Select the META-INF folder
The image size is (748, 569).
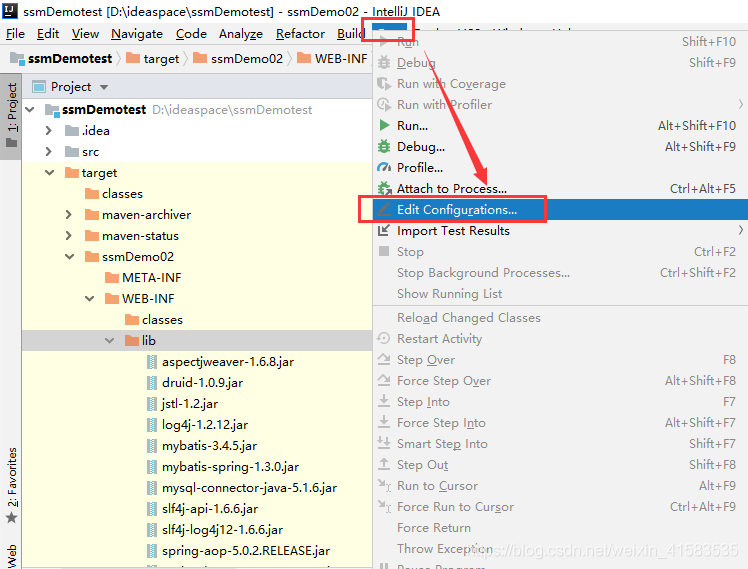coord(151,278)
